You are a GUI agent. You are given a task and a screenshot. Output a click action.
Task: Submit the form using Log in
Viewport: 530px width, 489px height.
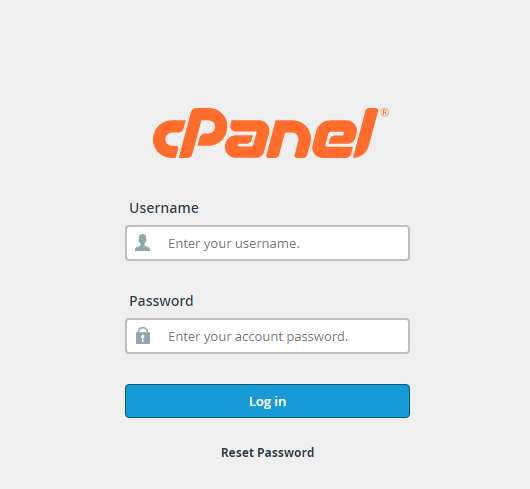(267, 401)
